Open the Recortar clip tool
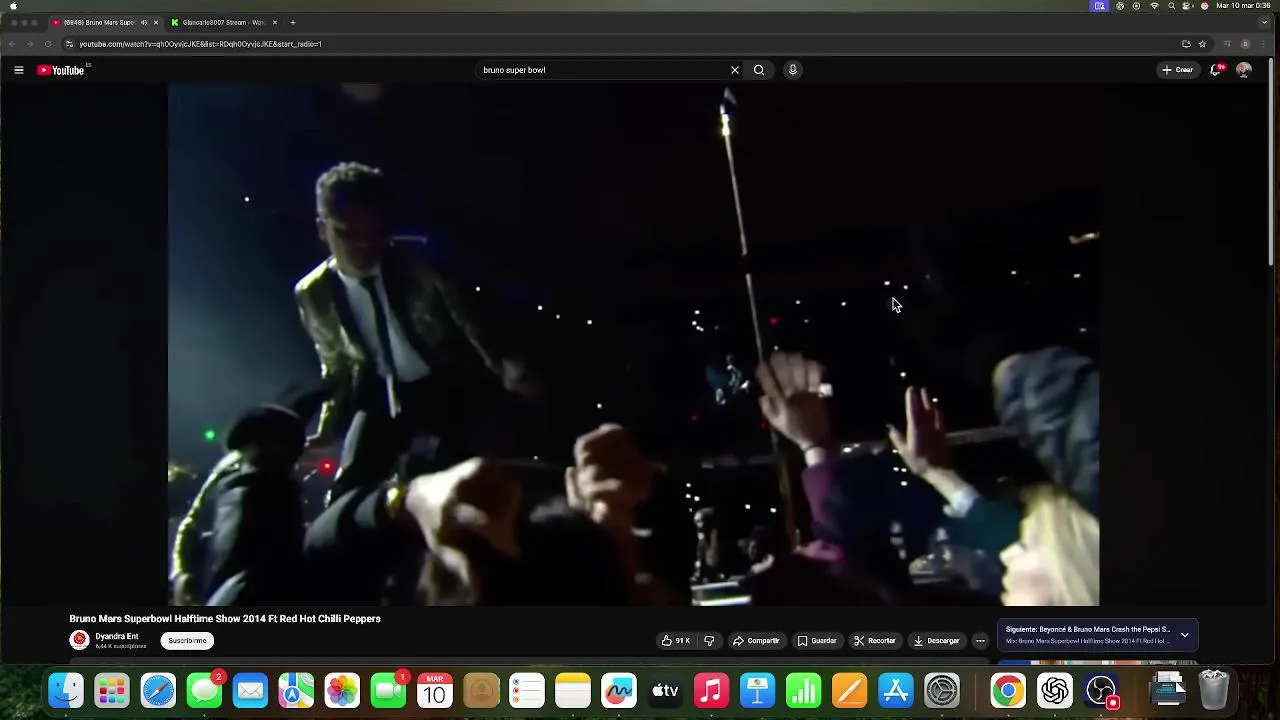The height and width of the screenshot is (720, 1280). pos(875,641)
